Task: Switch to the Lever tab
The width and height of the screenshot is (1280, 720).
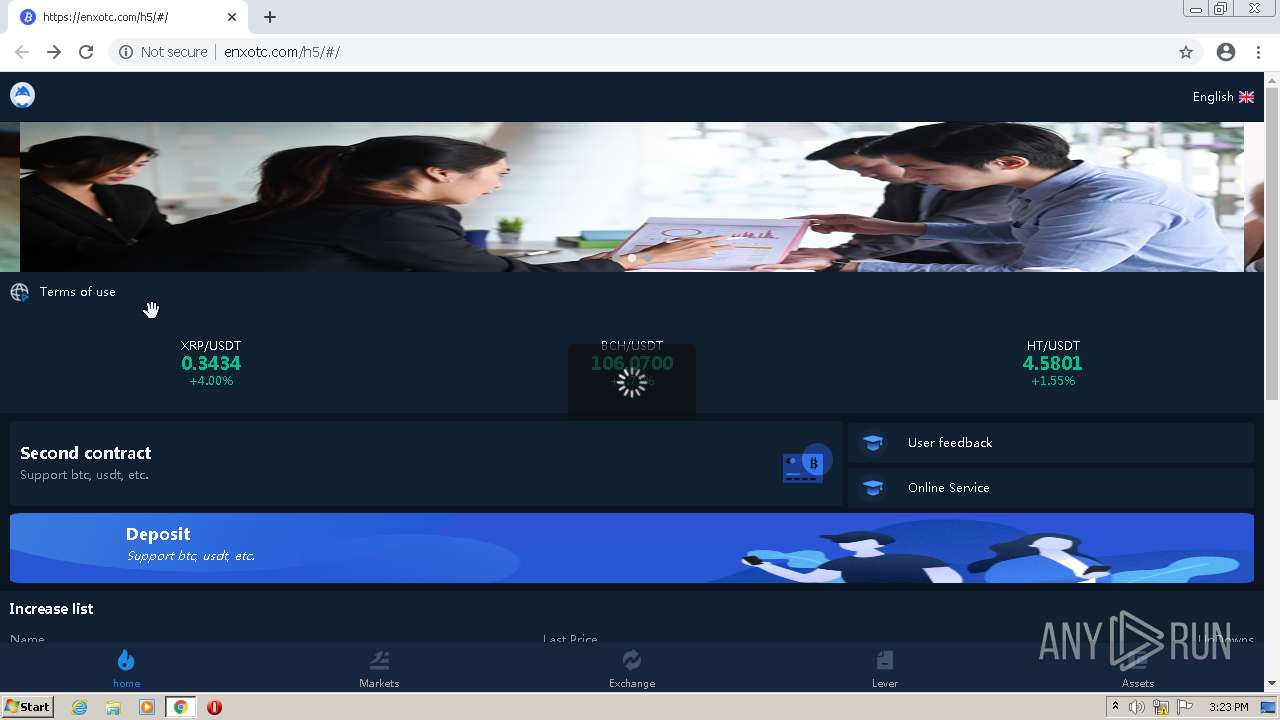Action: [x=885, y=669]
